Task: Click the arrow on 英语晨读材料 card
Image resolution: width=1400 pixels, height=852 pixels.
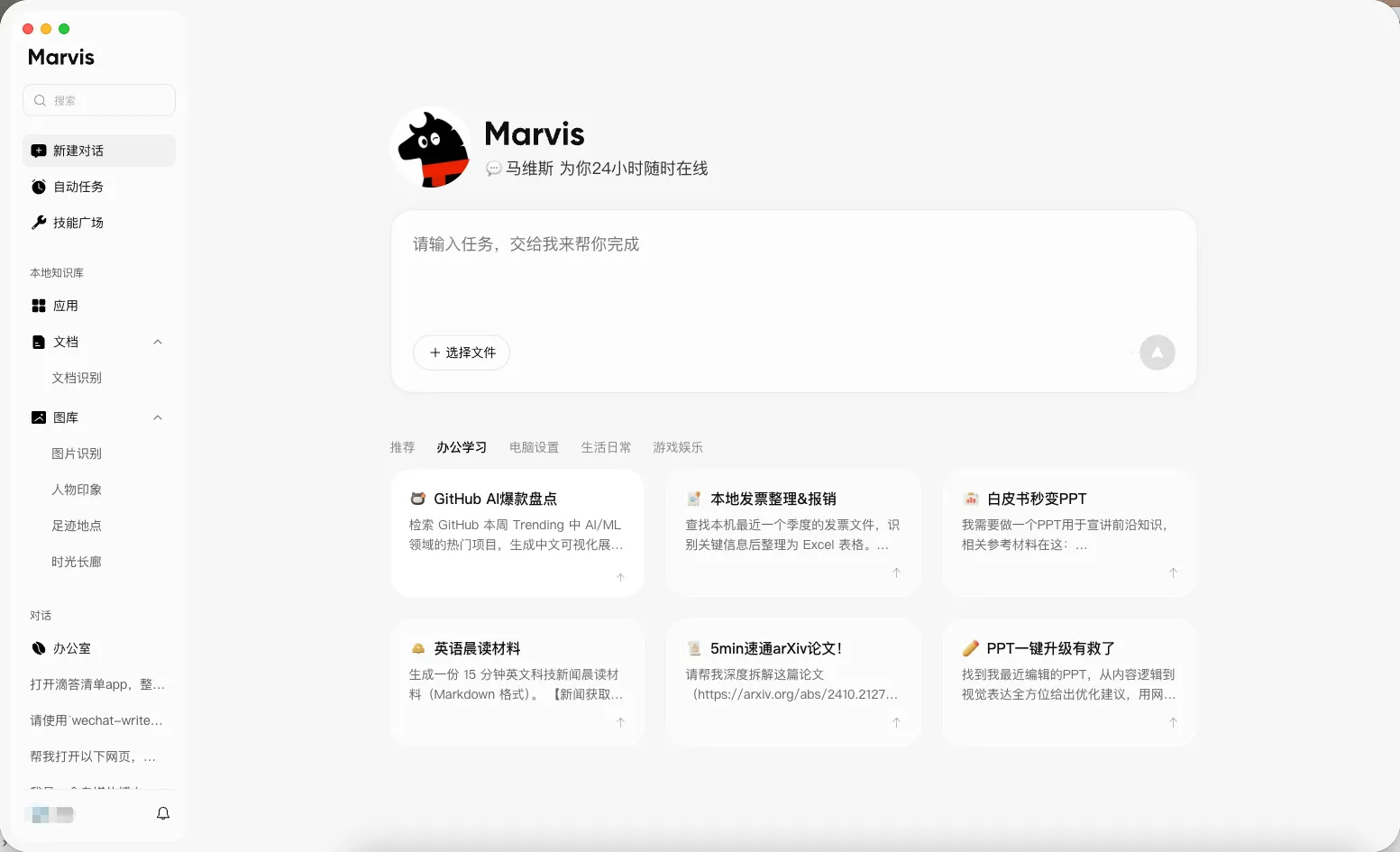Action: (620, 722)
